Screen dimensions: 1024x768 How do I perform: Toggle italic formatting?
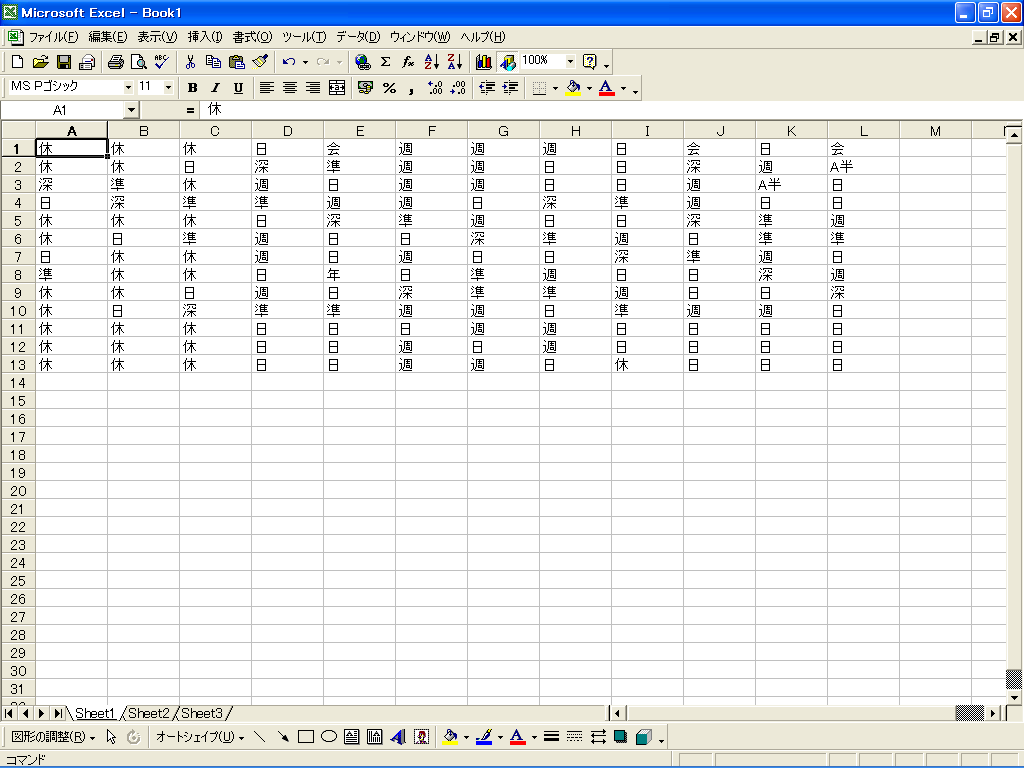(x=216, y=88)
